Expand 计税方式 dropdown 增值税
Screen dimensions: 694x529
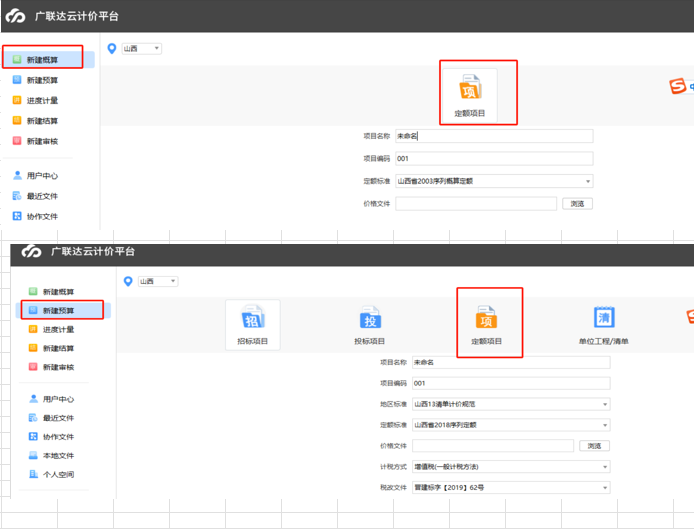[511, 467]
